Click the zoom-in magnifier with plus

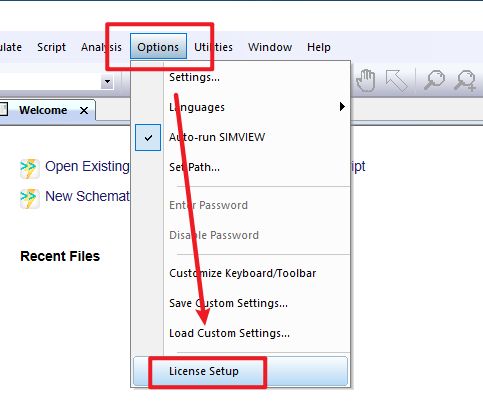pyautogui.click(x=465, y=81)
